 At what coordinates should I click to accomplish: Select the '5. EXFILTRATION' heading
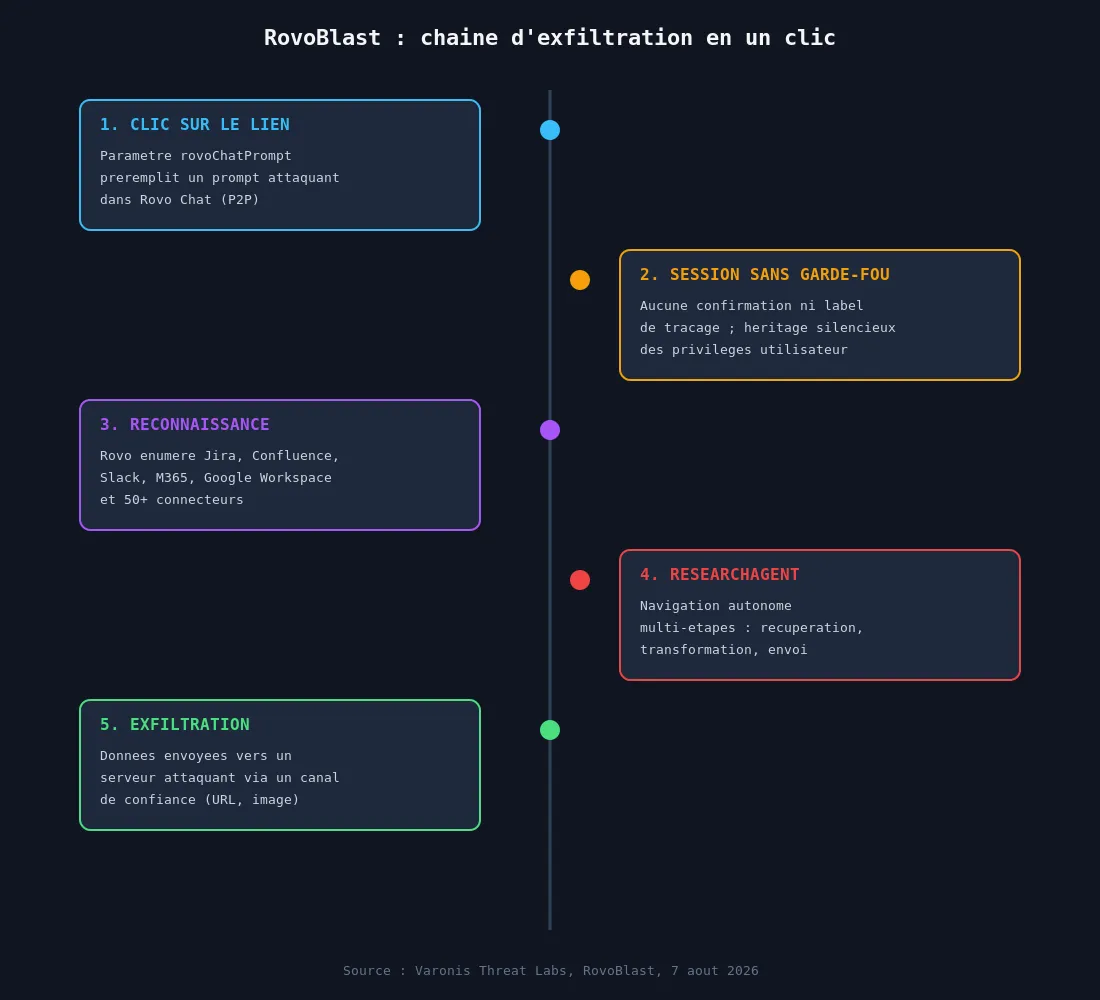(175, 726)
